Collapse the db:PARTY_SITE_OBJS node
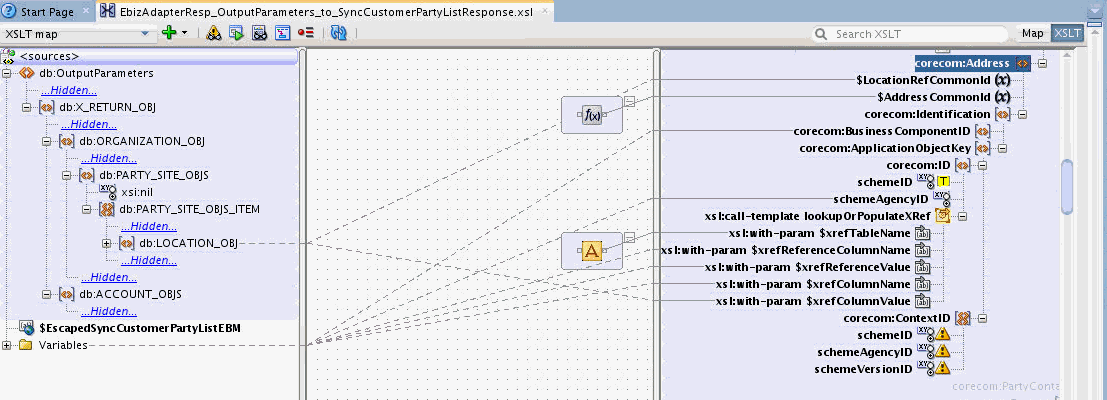This screenshot has height=400, width=1107. pos(66,175)
